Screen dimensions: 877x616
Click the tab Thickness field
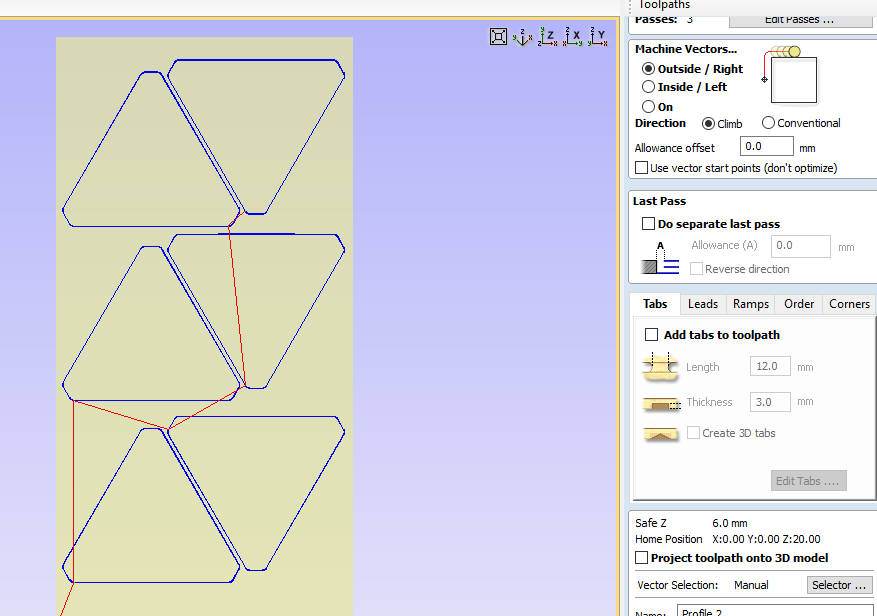coord(770,402)
